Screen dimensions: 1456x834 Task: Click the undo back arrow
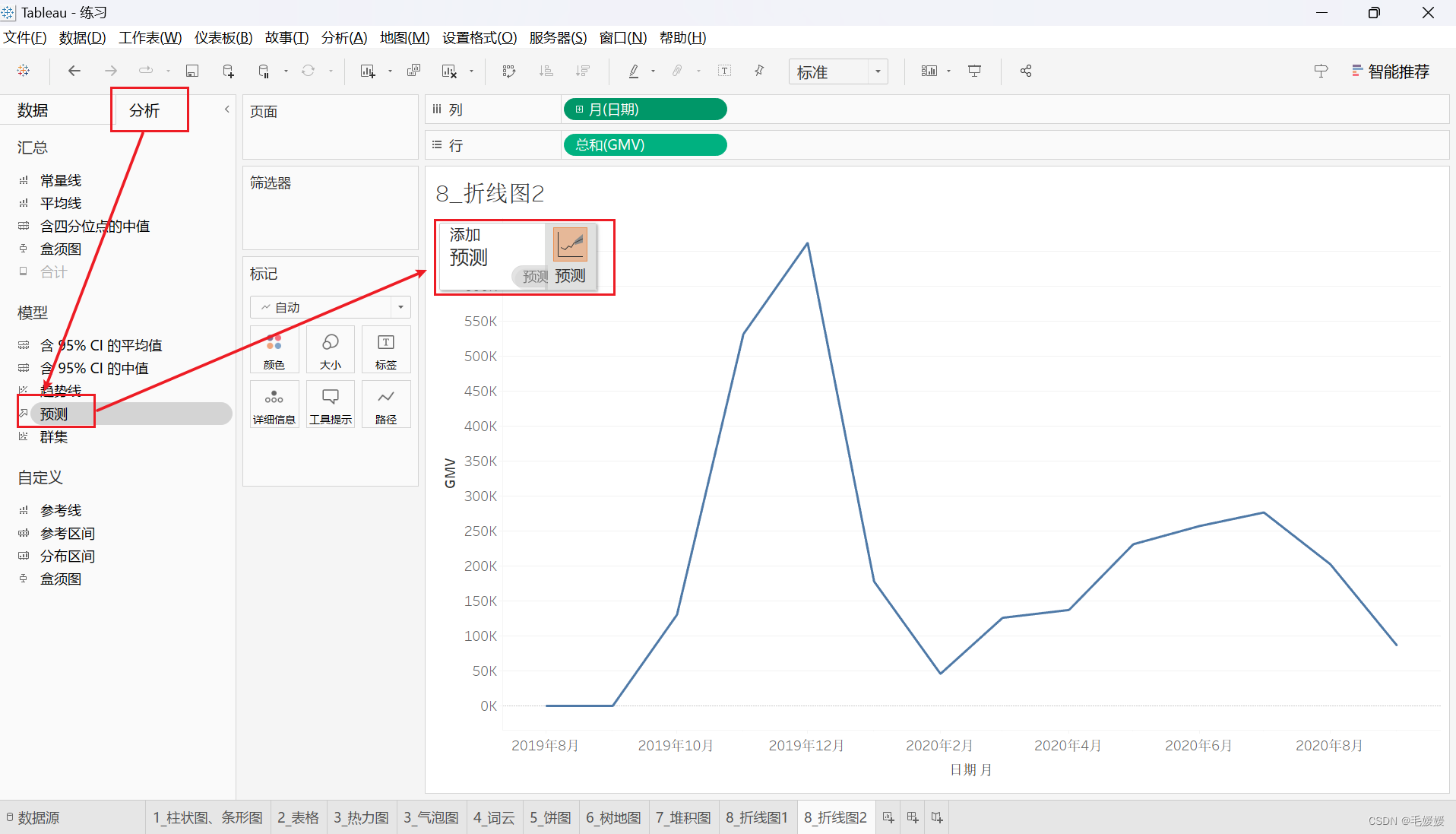point(74,71)
